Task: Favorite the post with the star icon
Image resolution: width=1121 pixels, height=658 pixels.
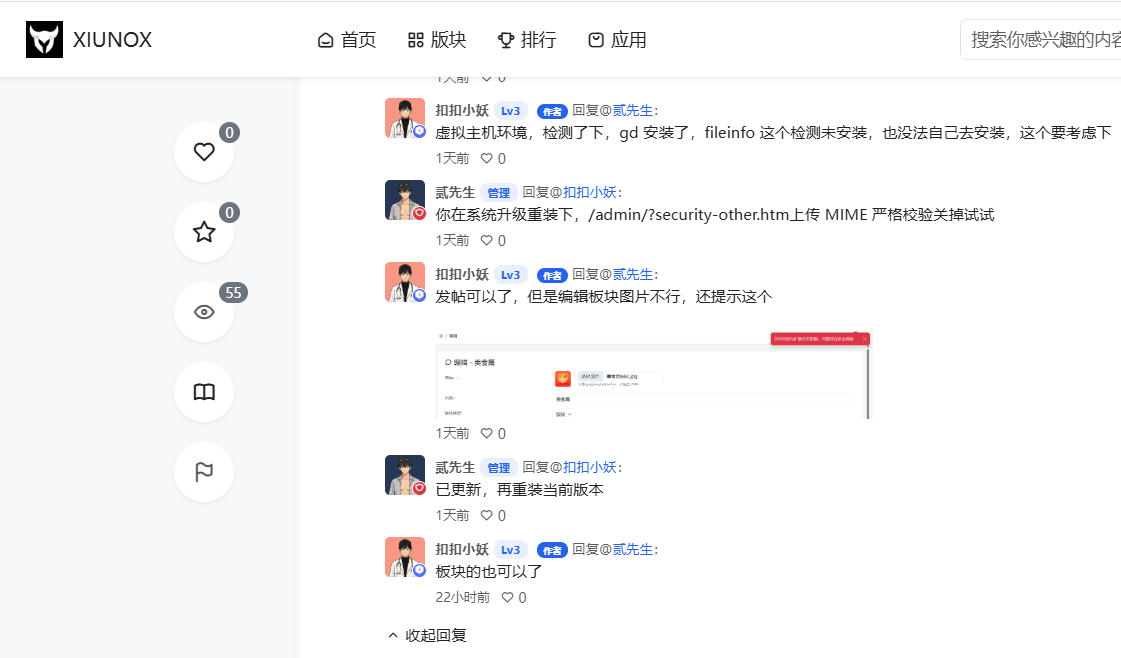Action: pyautogui.click(x=204, y=232)
